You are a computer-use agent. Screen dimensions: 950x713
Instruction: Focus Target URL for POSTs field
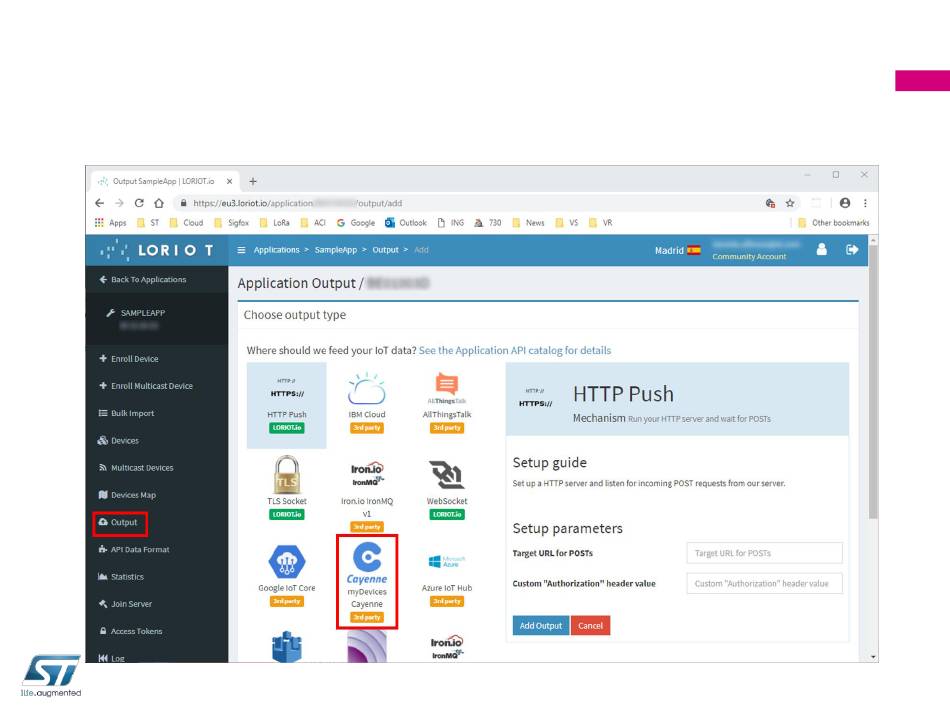[x=764, y=553]
